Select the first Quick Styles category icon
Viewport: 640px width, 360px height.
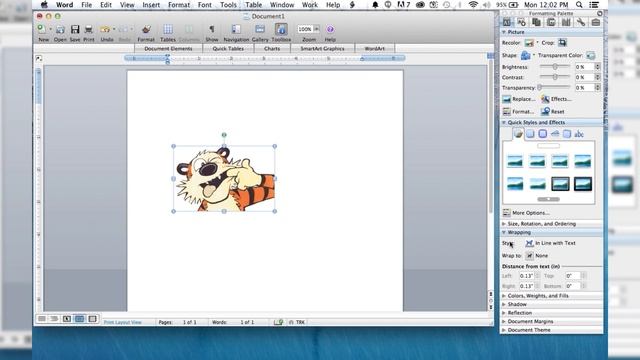pos(518,134)
